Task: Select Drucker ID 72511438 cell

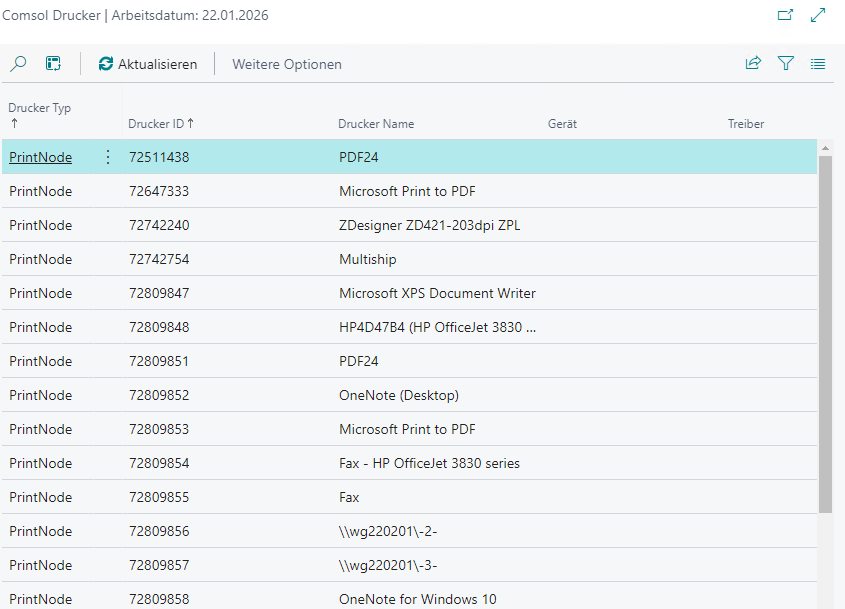Action: click(x=159, y=157)
